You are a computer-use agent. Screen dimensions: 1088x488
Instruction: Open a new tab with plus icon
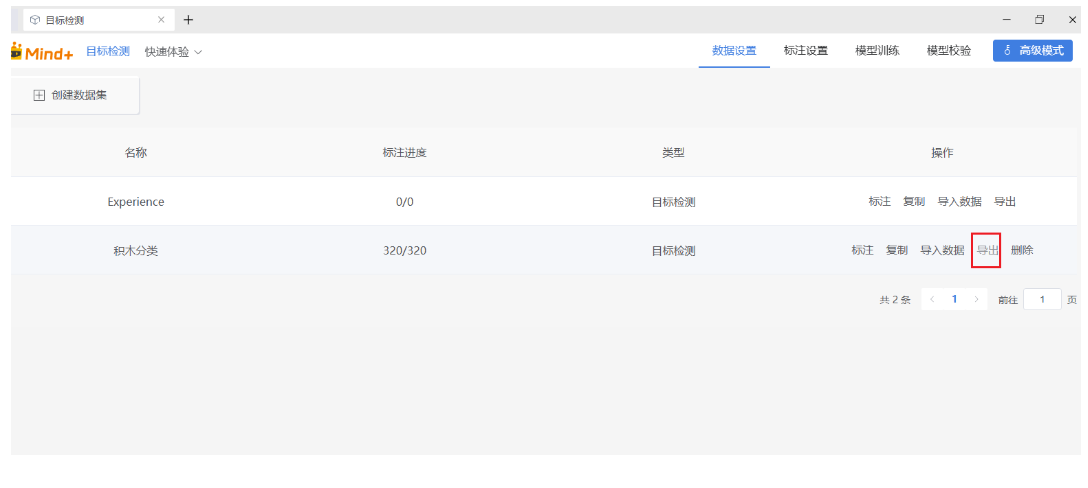188,20
